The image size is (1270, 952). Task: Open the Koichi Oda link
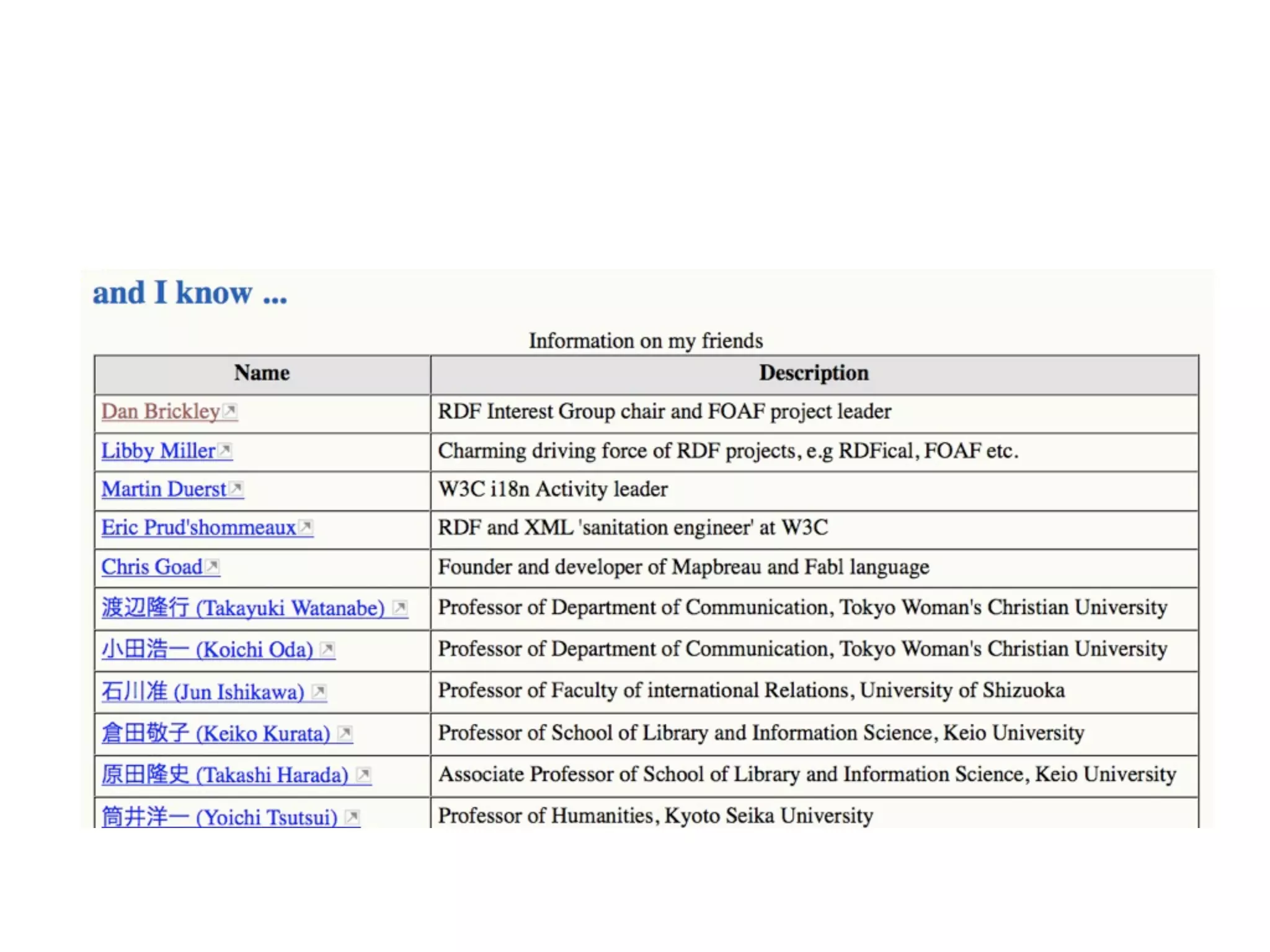pyautogui.click(x=207, y=650)
